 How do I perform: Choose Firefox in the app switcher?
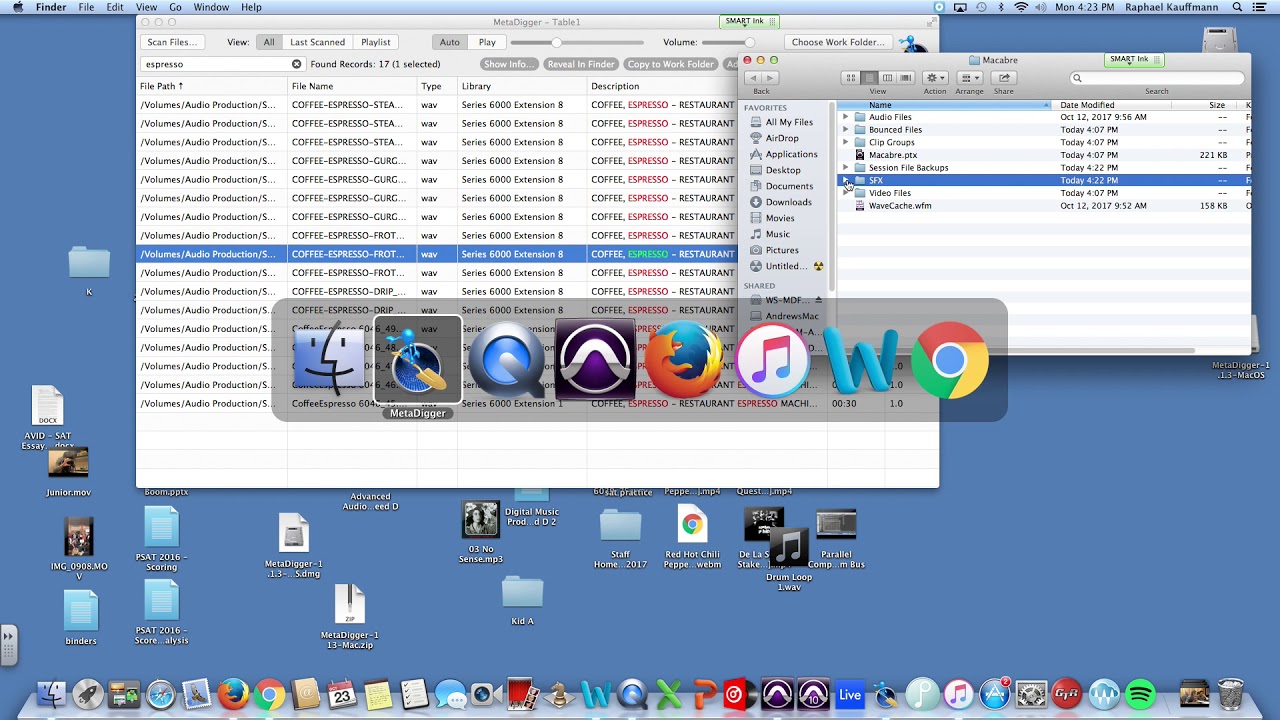[684, 360]
